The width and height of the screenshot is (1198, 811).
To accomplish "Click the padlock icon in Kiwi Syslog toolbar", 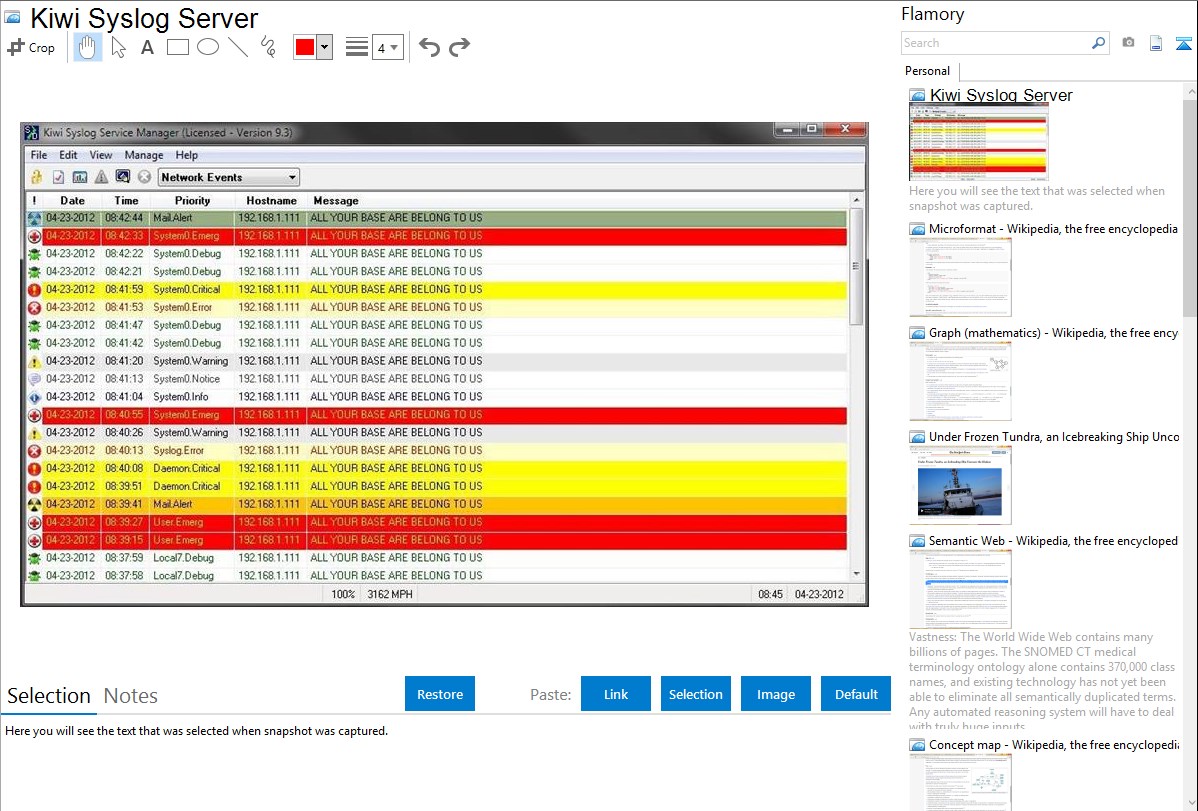I will 36,177.
